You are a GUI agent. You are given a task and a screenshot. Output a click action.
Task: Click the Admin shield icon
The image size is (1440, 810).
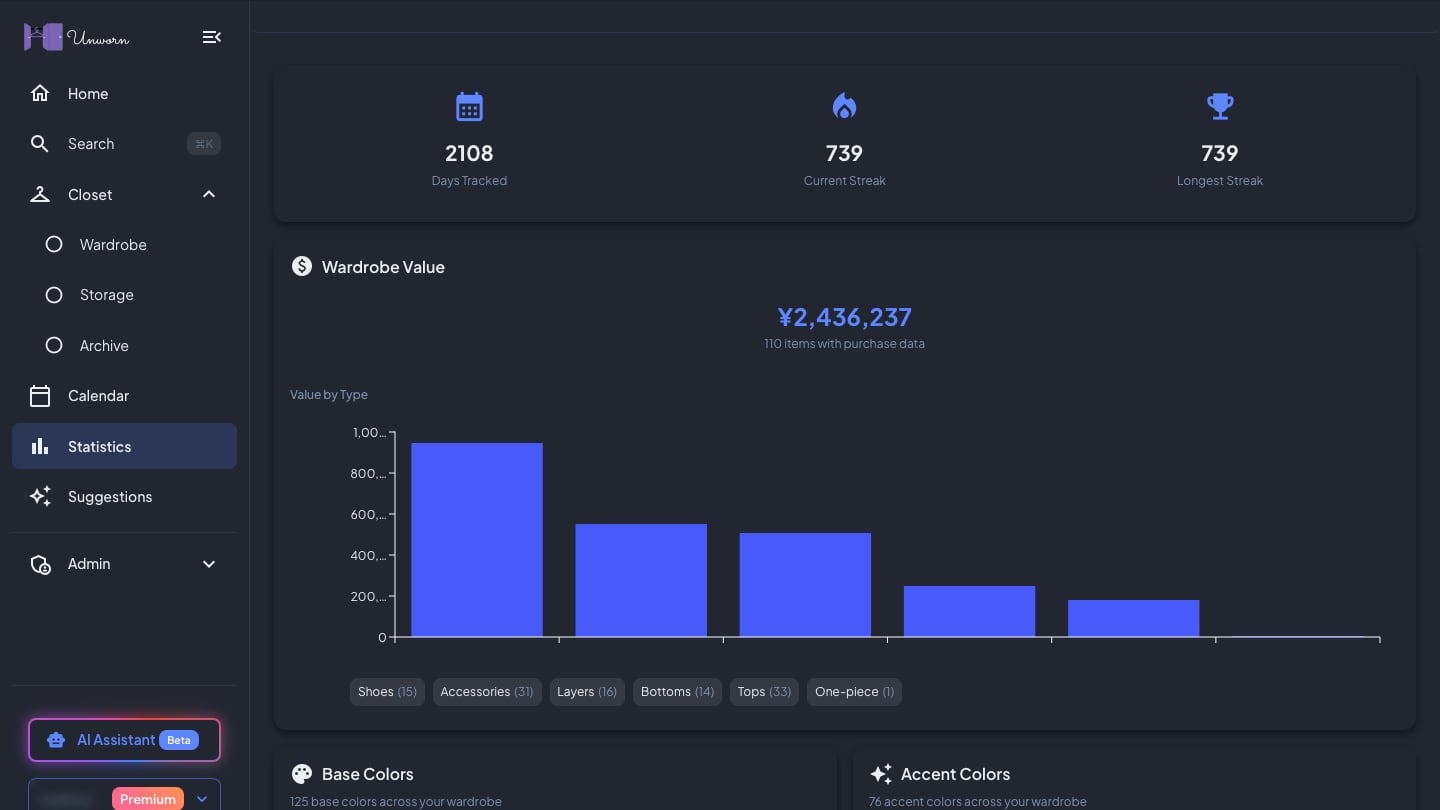coord(40,564)
